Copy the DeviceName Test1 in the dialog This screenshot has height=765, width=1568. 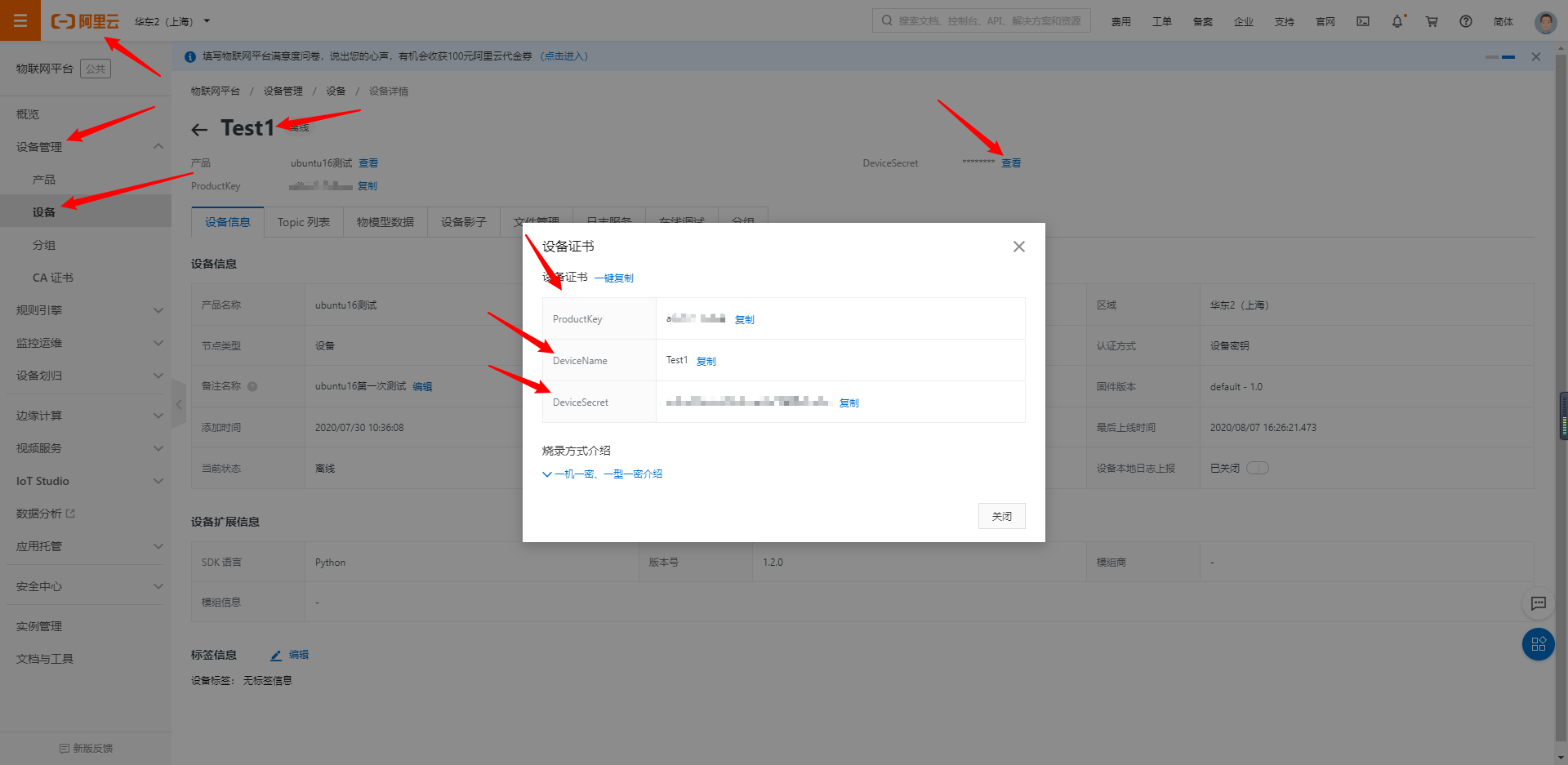click(706, 362)
